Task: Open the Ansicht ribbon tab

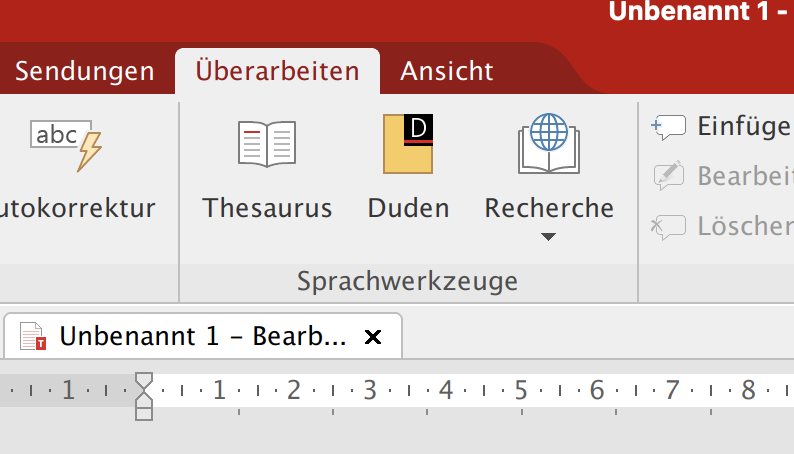Action: 447,71
